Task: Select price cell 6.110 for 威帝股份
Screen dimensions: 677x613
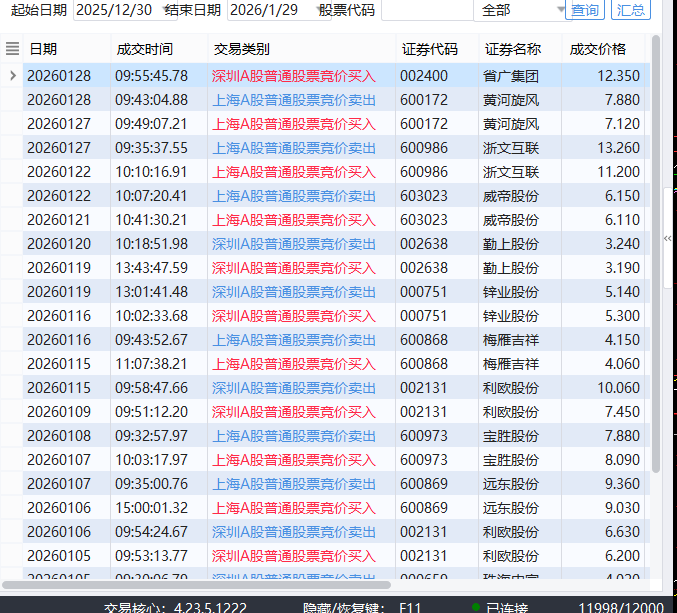Action: click(x=604, y=220)
